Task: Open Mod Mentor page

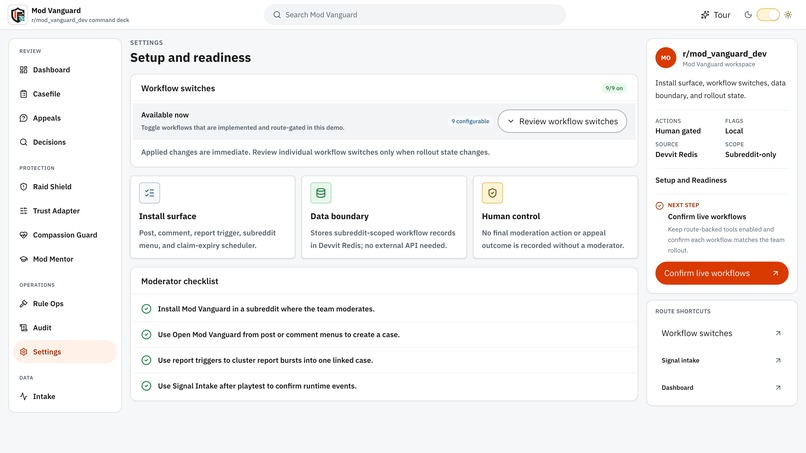Action: click(x=65, y=259)
